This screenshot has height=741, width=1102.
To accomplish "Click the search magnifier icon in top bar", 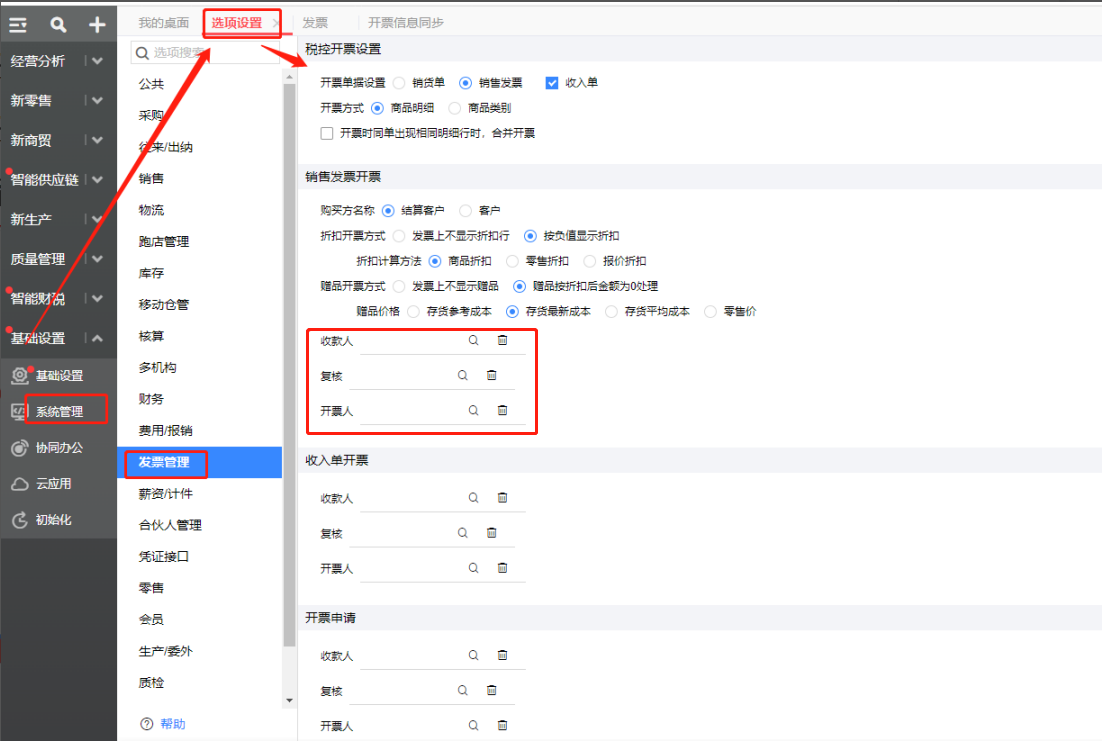I will pyautogui.click(x=59, y=24).
